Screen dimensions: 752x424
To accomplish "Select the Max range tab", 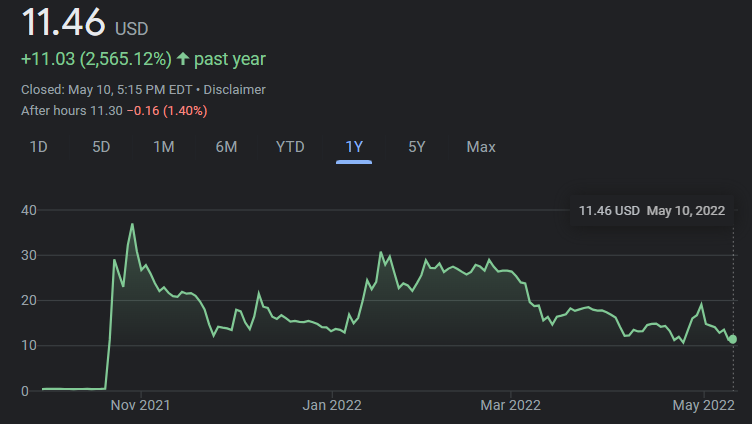I will tap(481, 147).
